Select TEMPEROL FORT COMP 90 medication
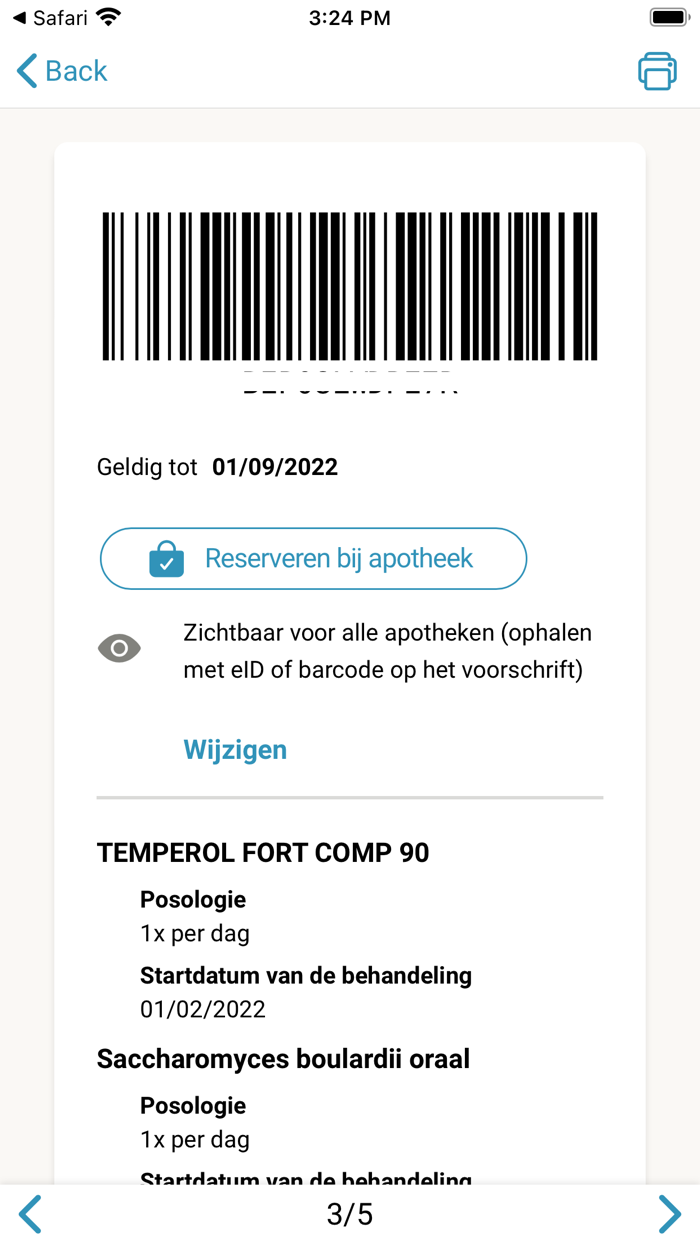 (263, 852)
